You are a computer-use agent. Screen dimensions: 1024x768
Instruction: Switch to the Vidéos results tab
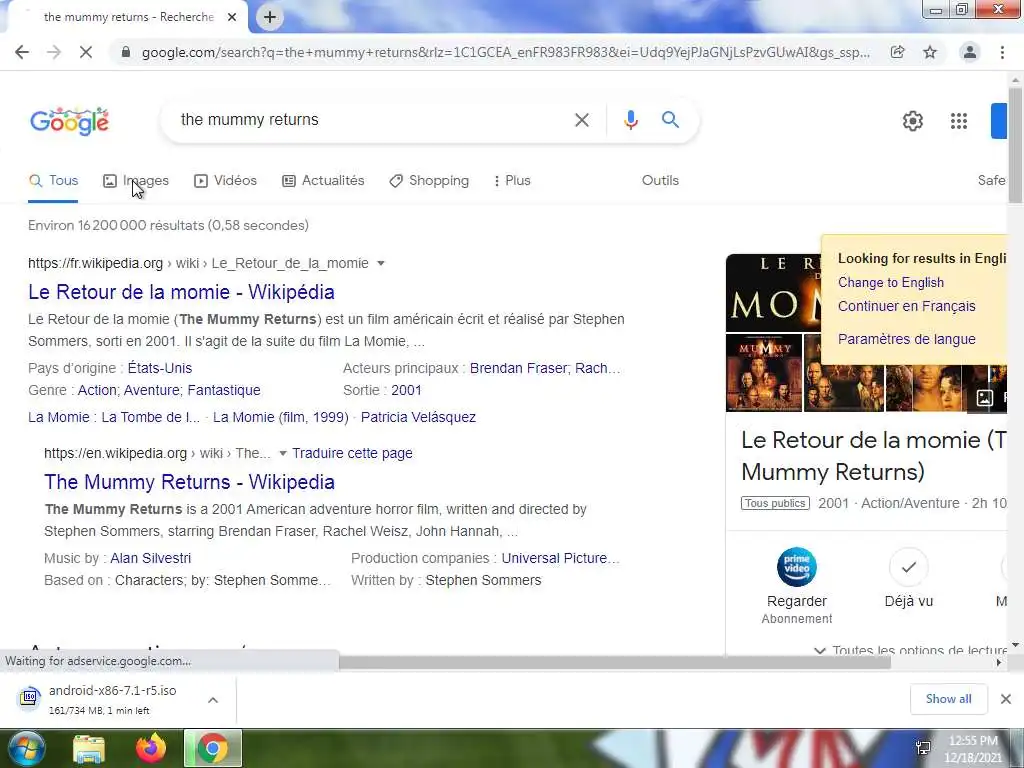[225, 181]
